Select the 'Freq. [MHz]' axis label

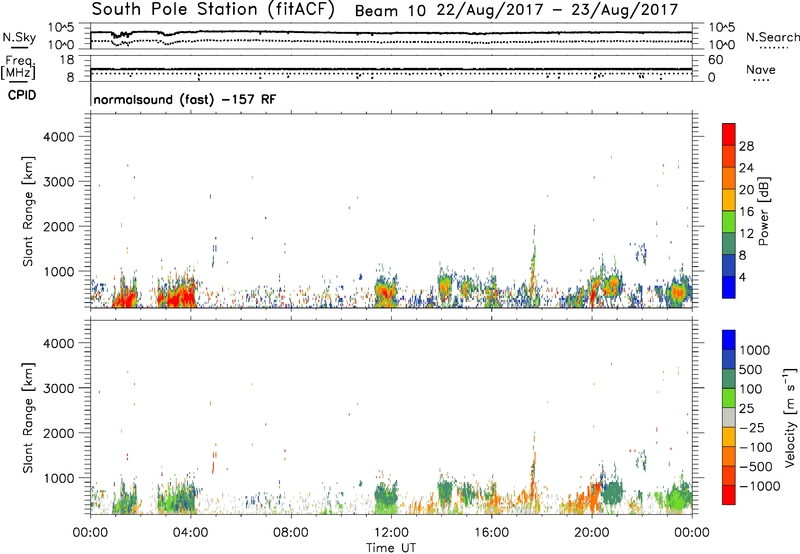point(18,68)
